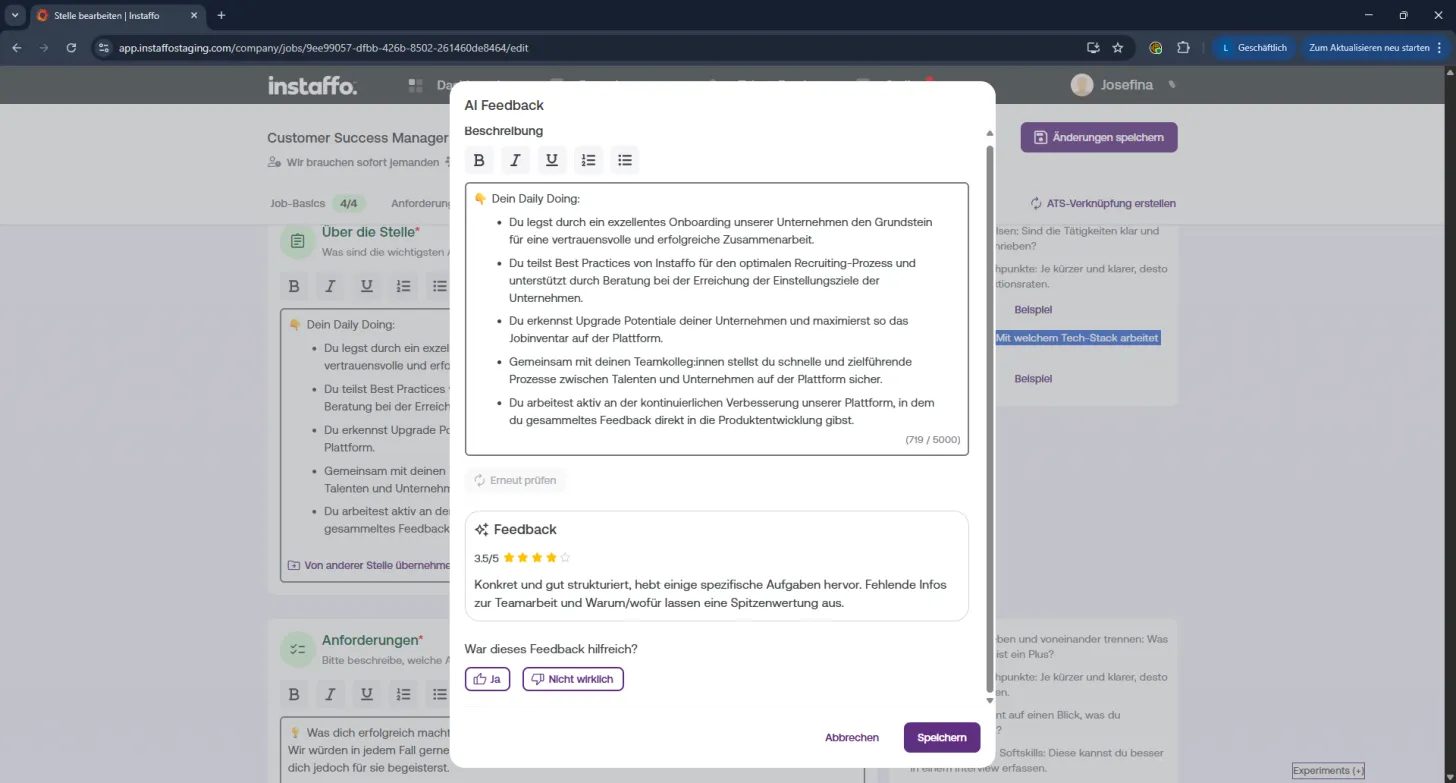Click into the Dein Daily Doing text area
This screenshot has height=783, width=1456.
(x=717, y=318)
